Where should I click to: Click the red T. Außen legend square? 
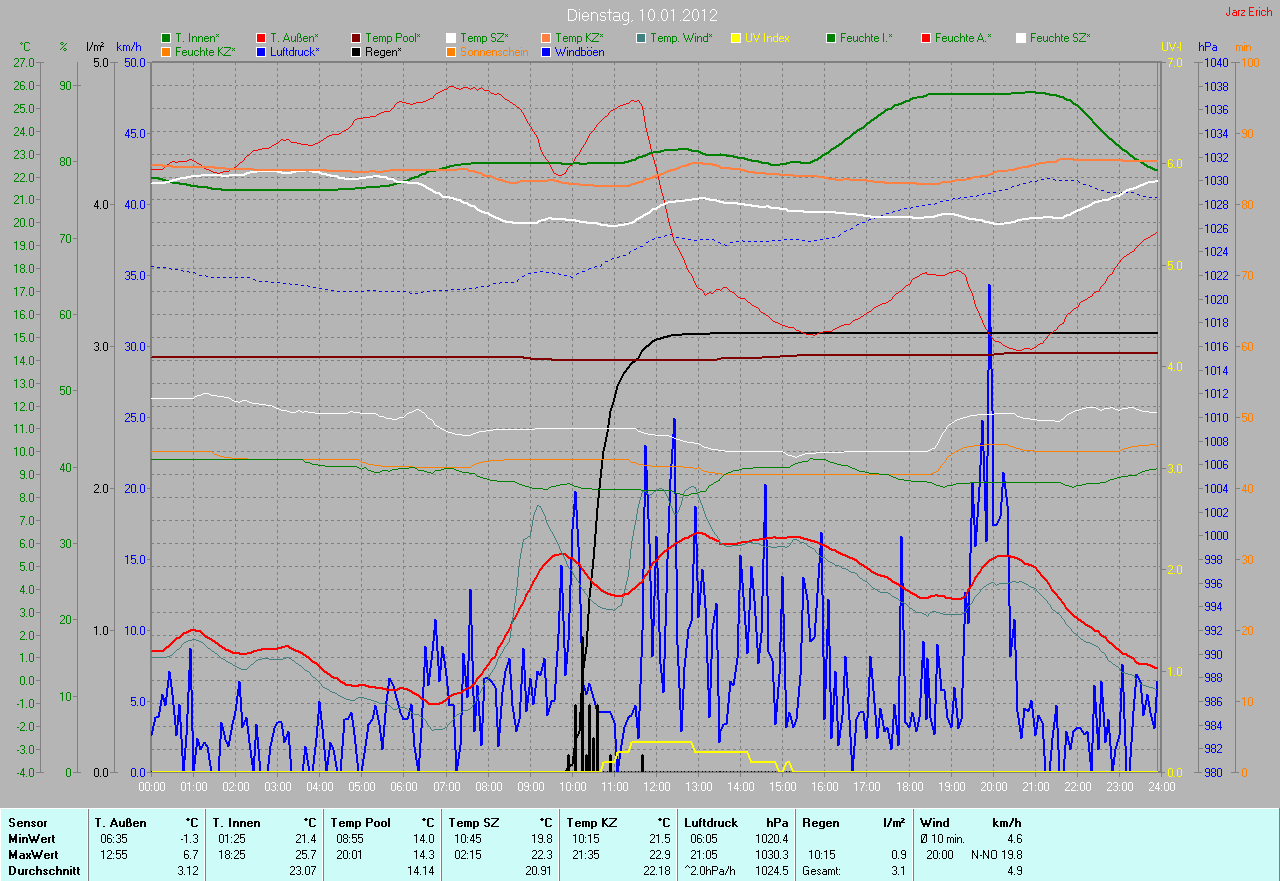pyautogui.click(x=261, y=38)
